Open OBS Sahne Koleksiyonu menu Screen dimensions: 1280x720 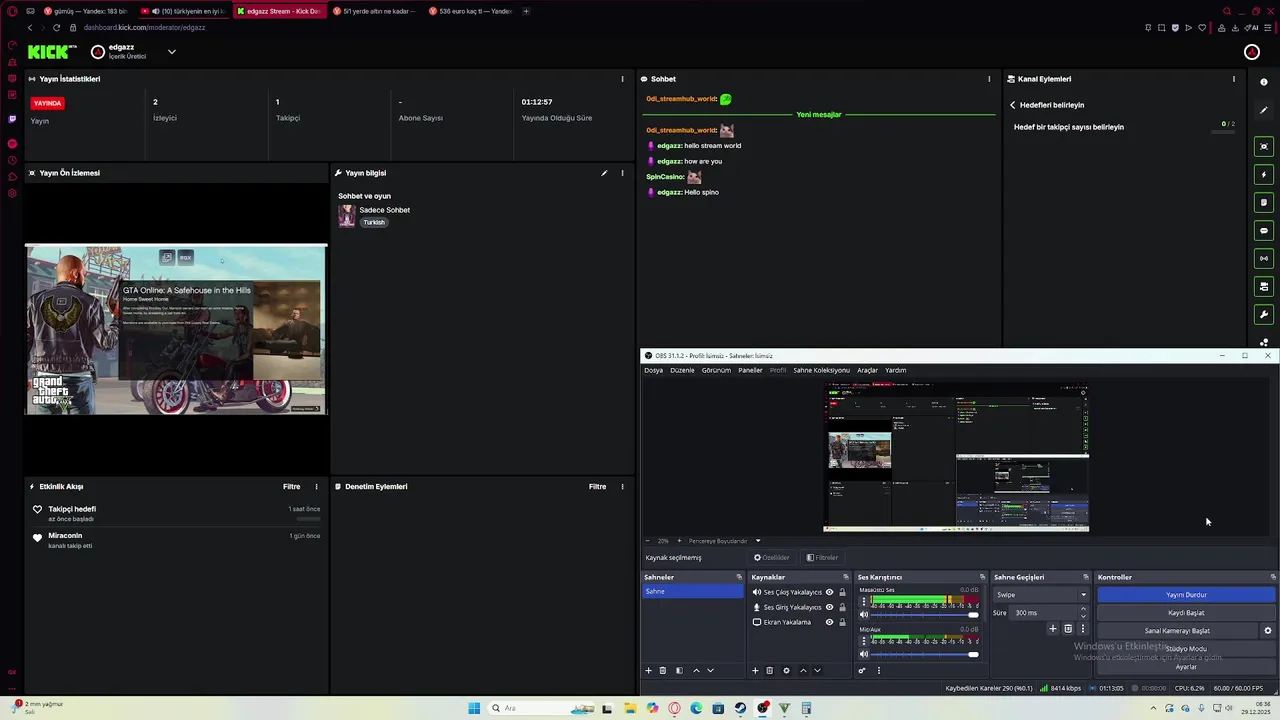(x=821, y=370)
